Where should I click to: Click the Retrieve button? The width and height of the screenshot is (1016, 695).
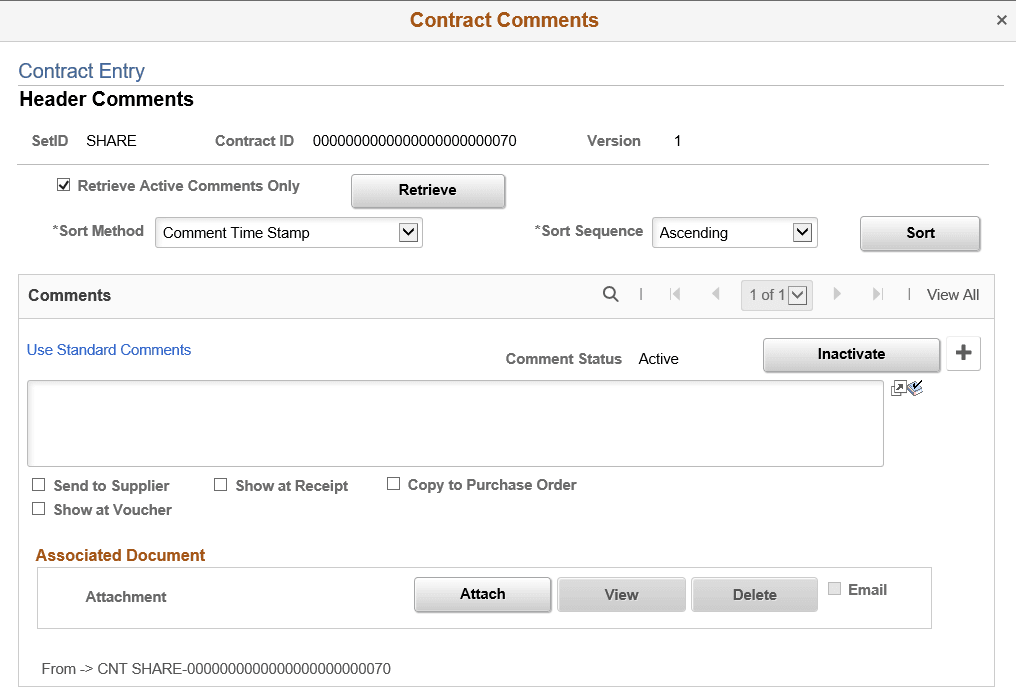pos(427,191)
